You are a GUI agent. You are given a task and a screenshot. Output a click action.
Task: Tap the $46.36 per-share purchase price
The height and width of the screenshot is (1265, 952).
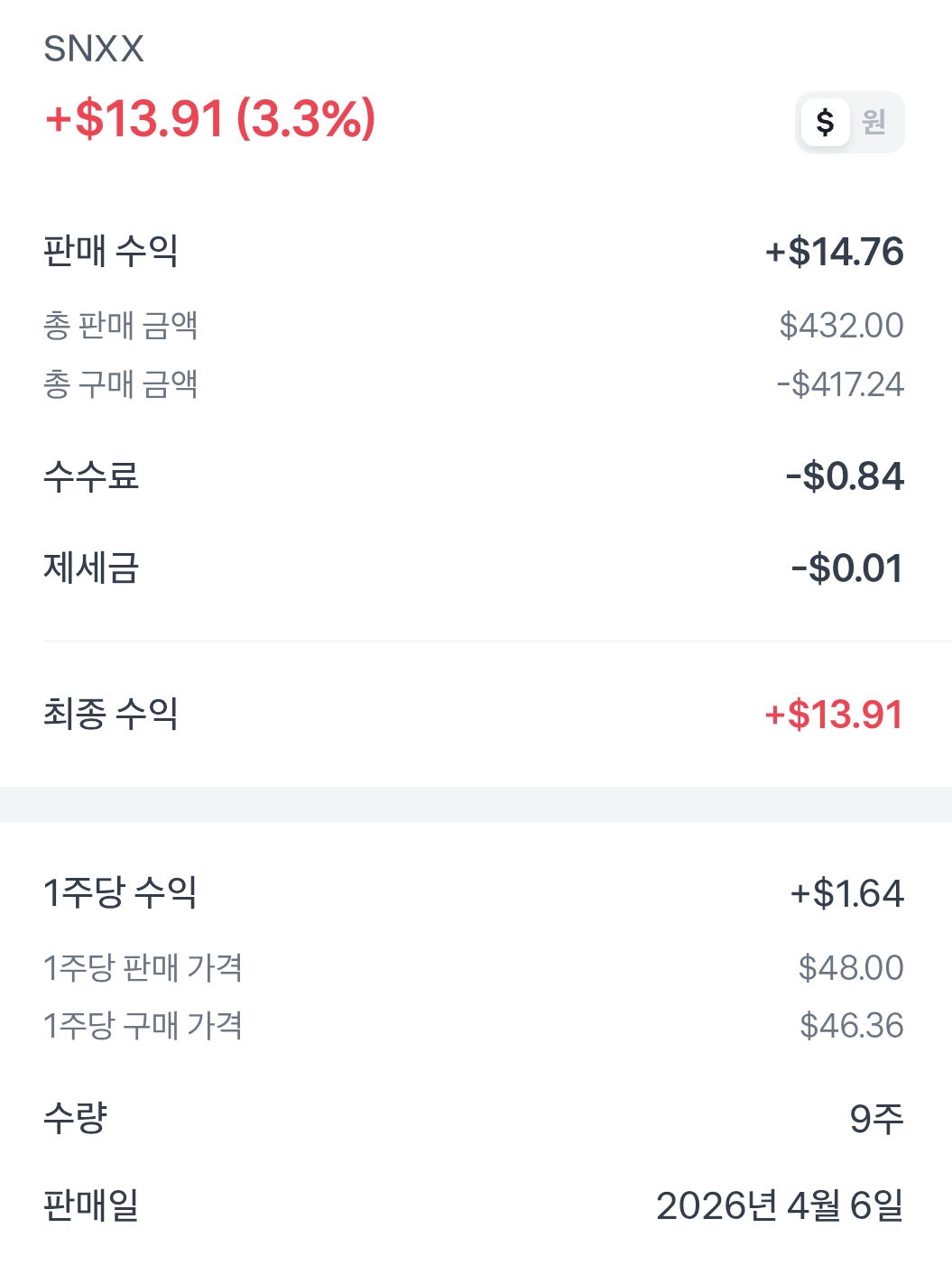[851, 1026]
